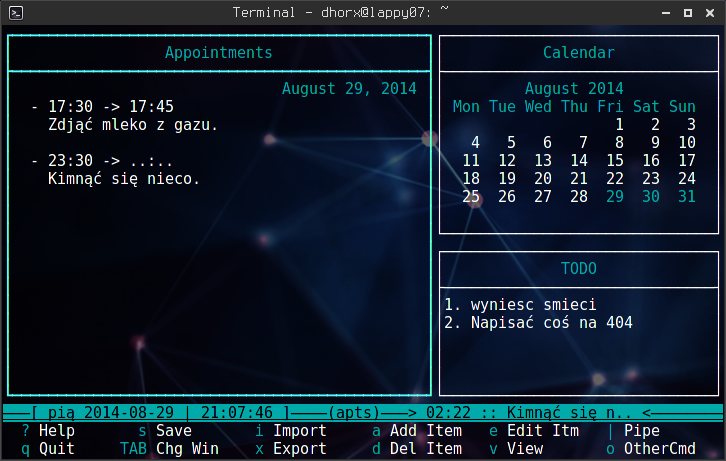Click the Sun weekday column header
Screen dimensions: 726x461
point(682,107)
